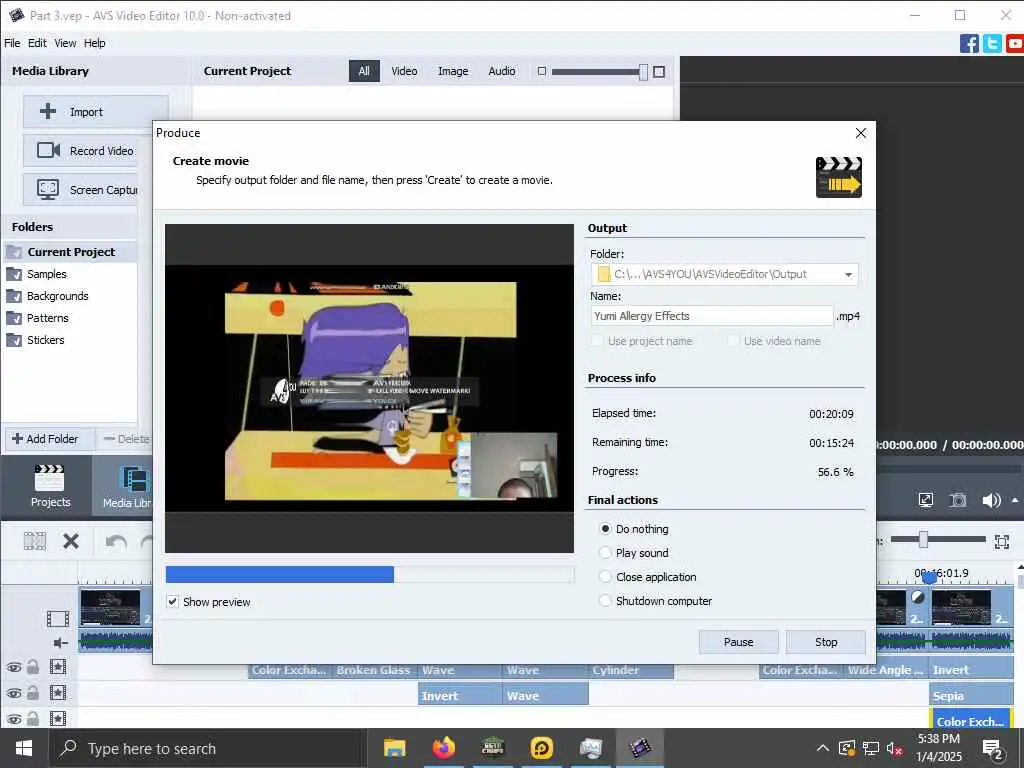Open the notification center icon
The image size is (1024, 768).
pyautogui.click(x=993, y=749)
